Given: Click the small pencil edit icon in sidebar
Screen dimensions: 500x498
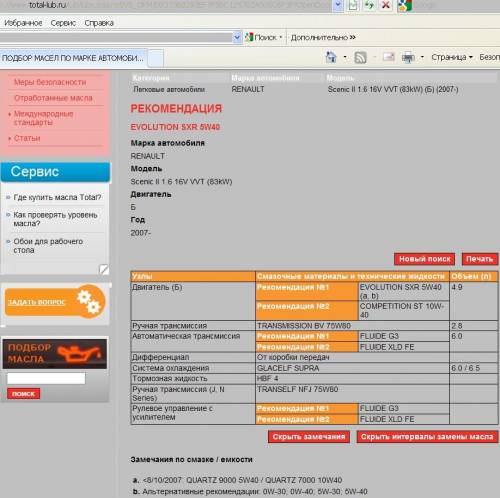Looking at the screenshot, I should click(x=104, y=269).
